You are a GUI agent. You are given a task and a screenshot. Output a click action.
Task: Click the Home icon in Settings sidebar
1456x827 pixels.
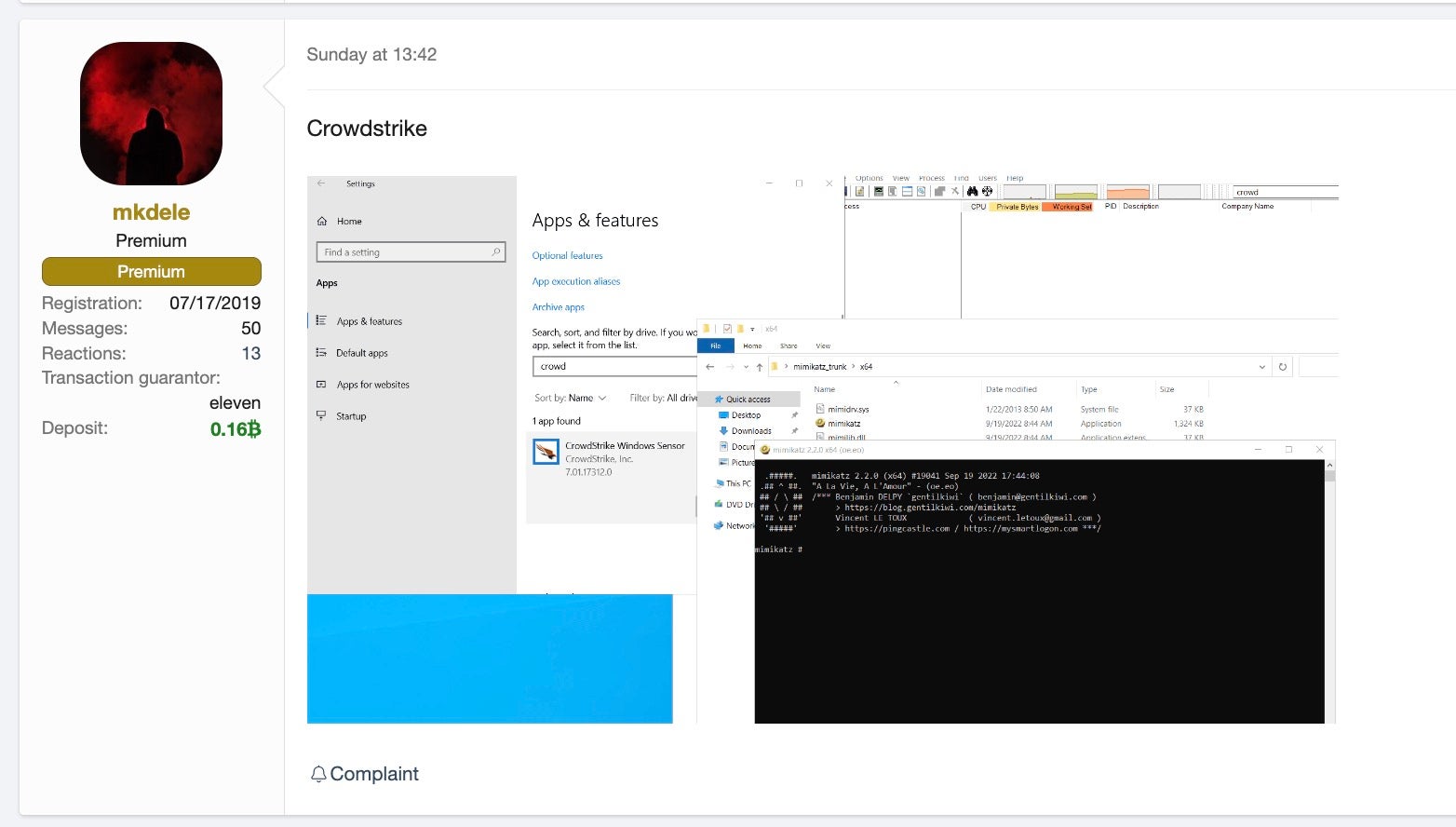point(322,222)
